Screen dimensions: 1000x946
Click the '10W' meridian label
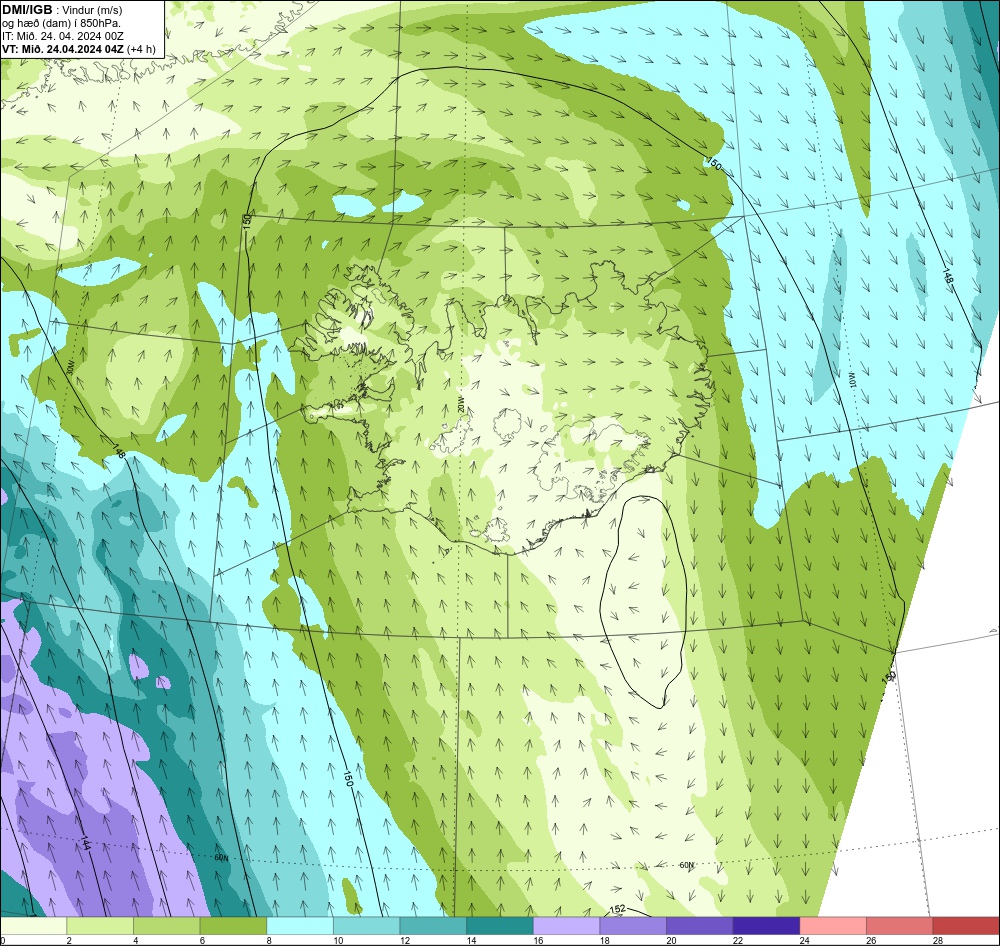(851, 380)
